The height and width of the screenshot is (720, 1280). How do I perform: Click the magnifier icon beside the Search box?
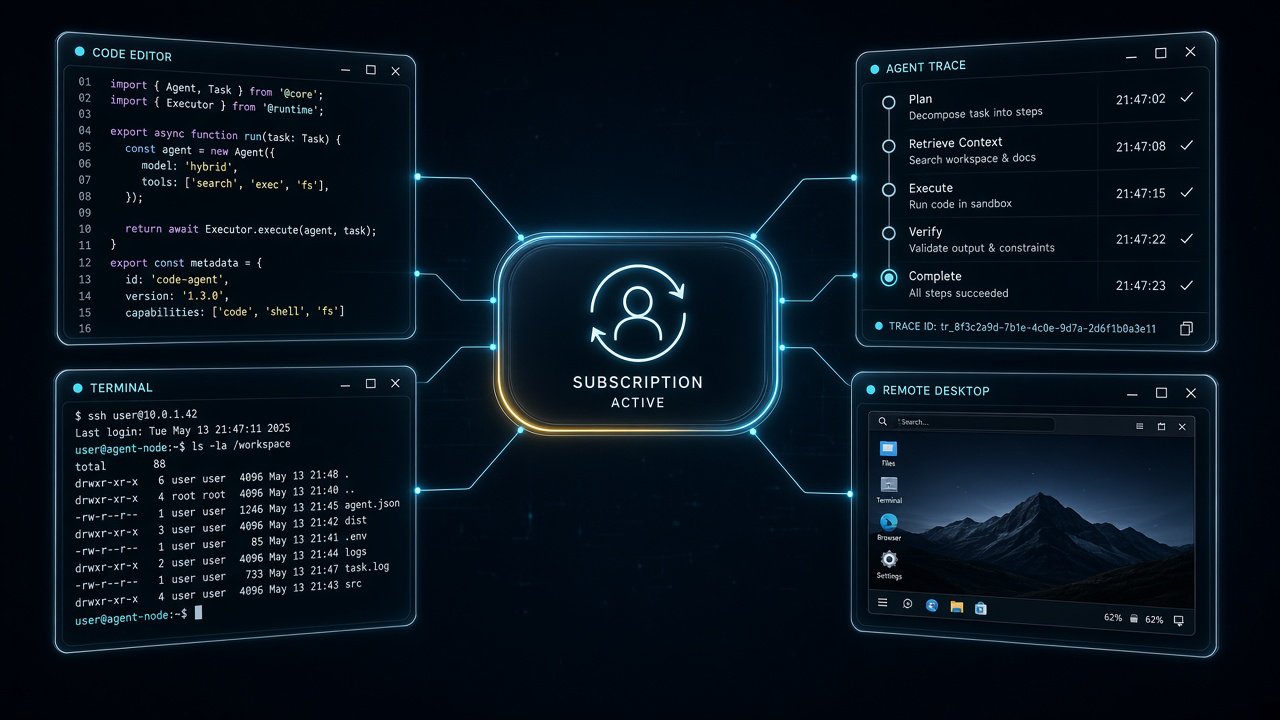[884, 422]
